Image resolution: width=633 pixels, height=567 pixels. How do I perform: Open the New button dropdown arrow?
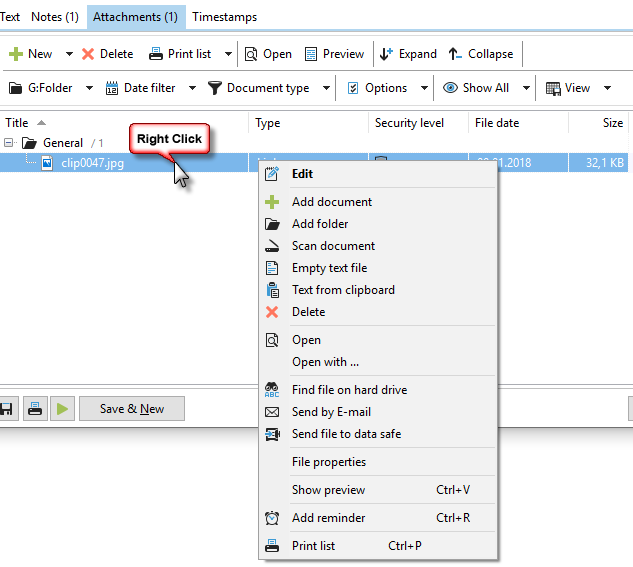click(x=69, y=54)
